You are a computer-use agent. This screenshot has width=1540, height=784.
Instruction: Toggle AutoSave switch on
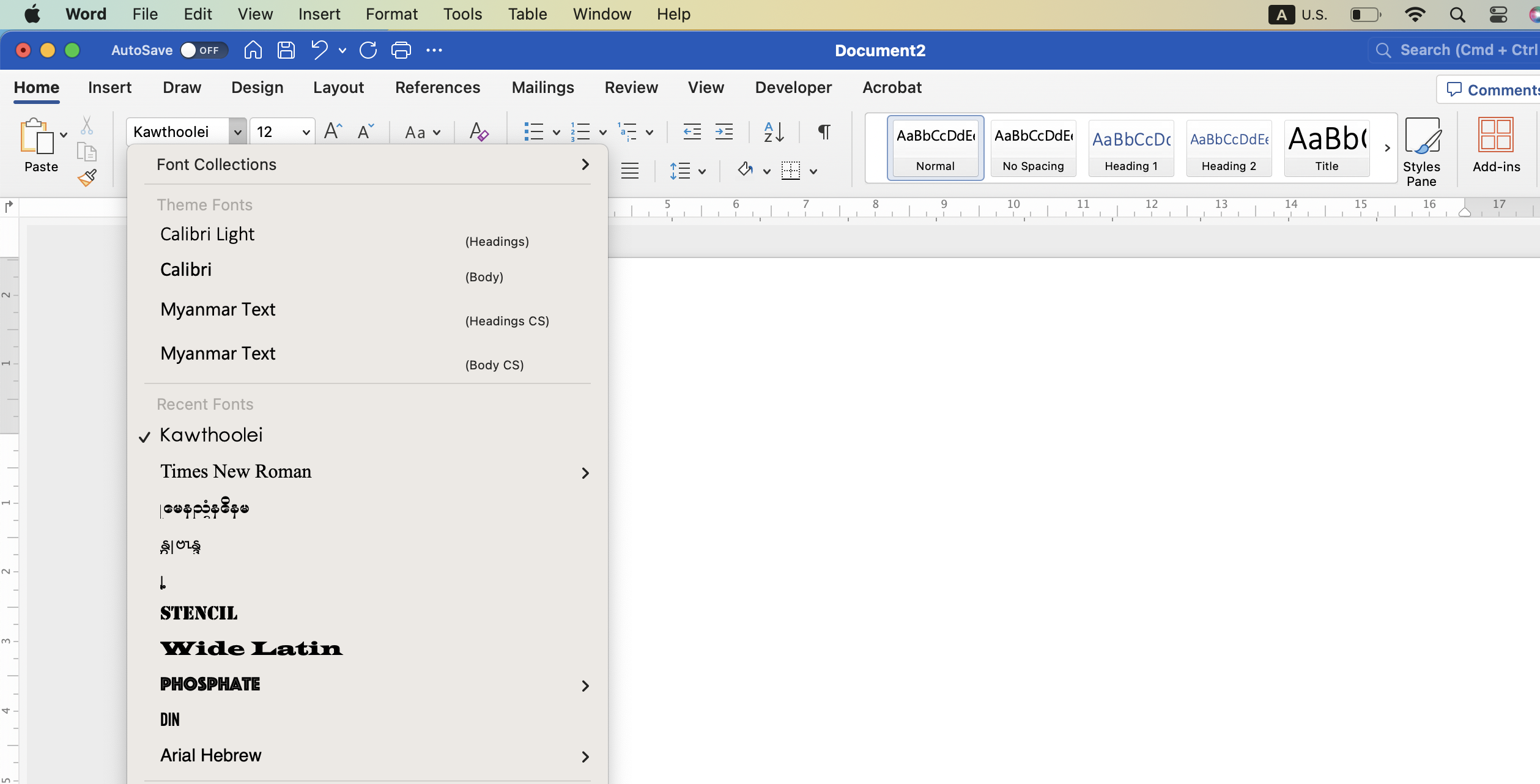204,50
